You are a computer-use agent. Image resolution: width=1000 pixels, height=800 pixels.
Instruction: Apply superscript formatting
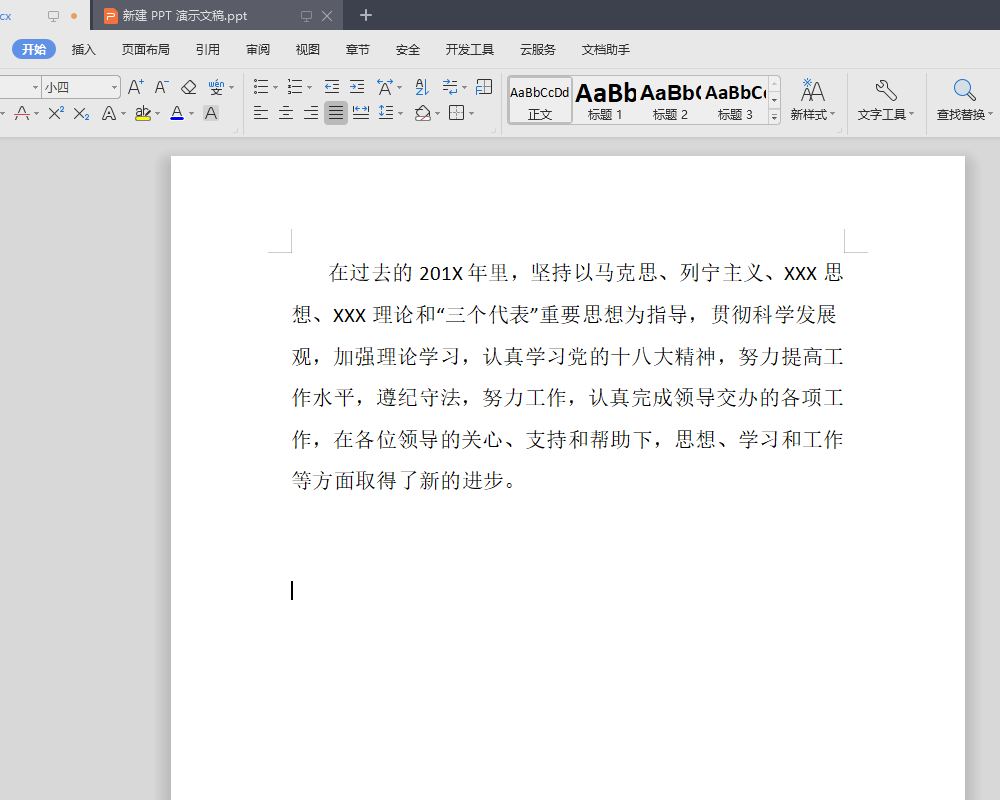56,113
